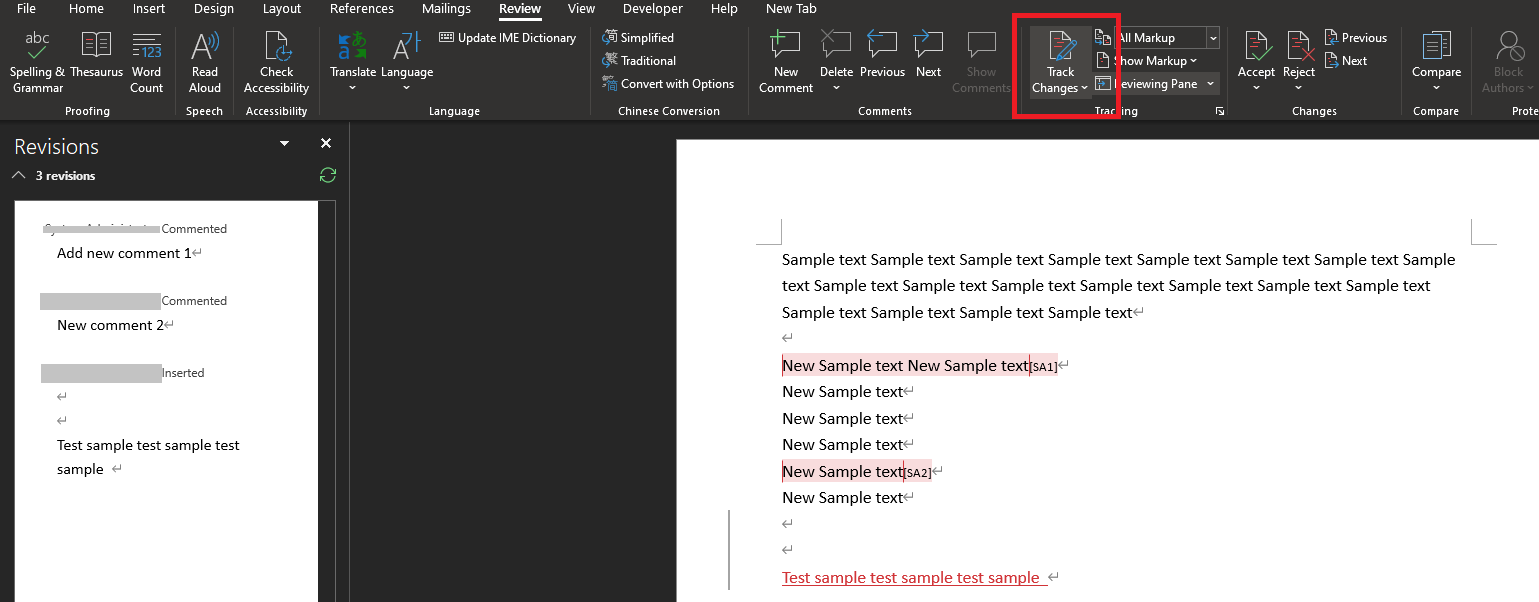Screen dimensions: 1539x602
Task: Run Spelling & Grammar check
Action: click(37, 62)
